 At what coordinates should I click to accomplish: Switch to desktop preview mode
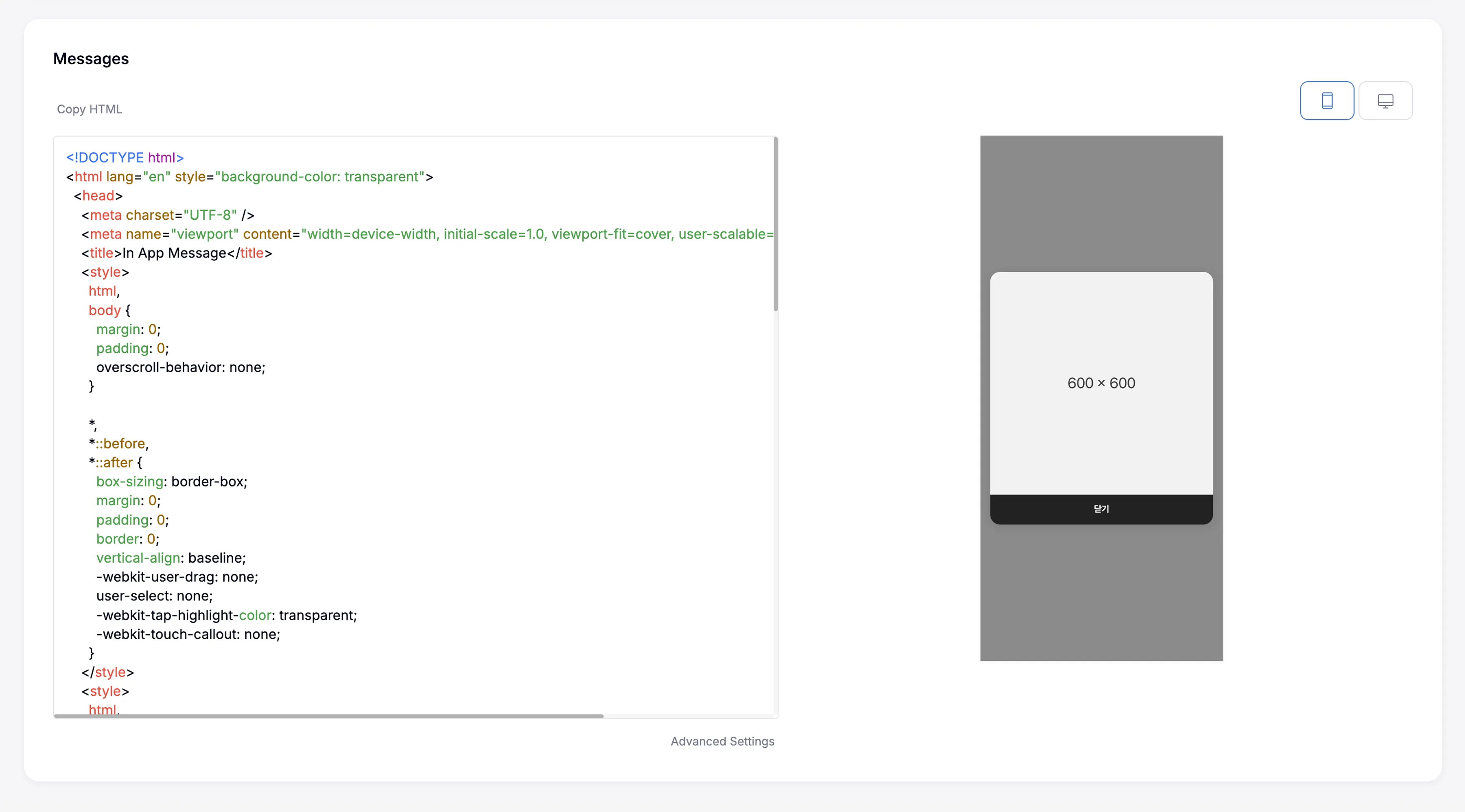point(1385,100)
